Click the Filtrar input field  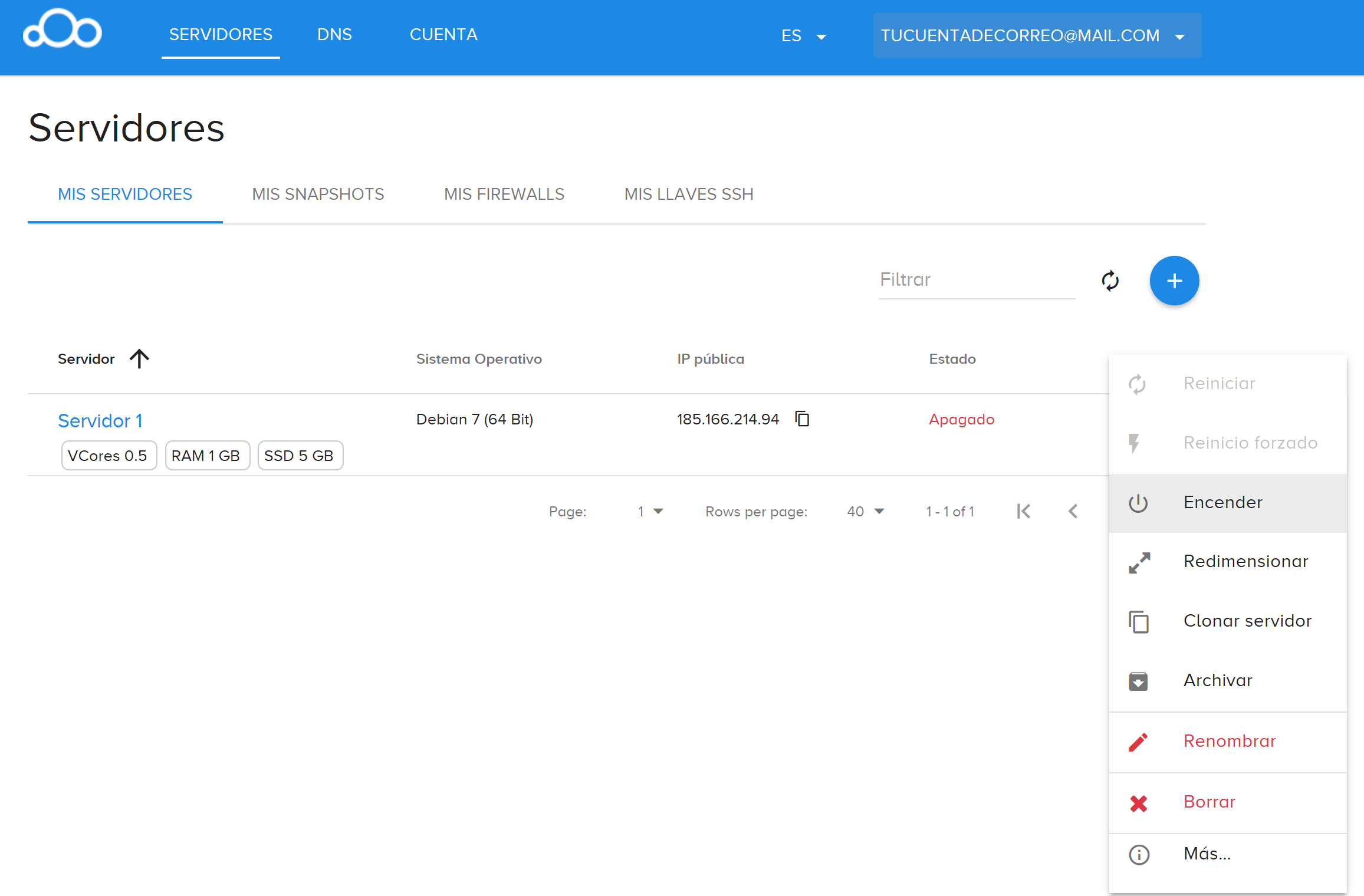pyautogui.click(x=977, y=280)
